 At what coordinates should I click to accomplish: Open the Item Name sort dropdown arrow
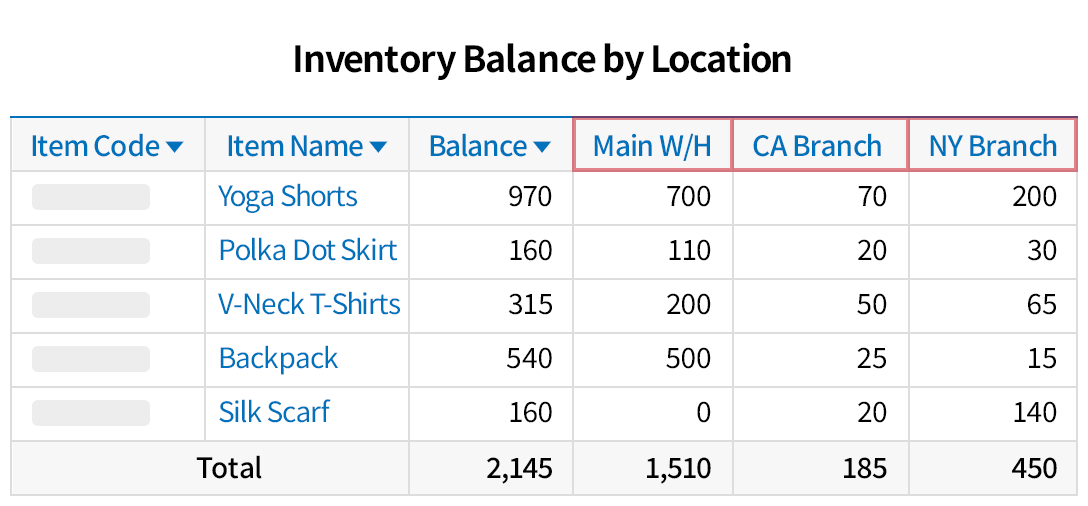[378, 147]
